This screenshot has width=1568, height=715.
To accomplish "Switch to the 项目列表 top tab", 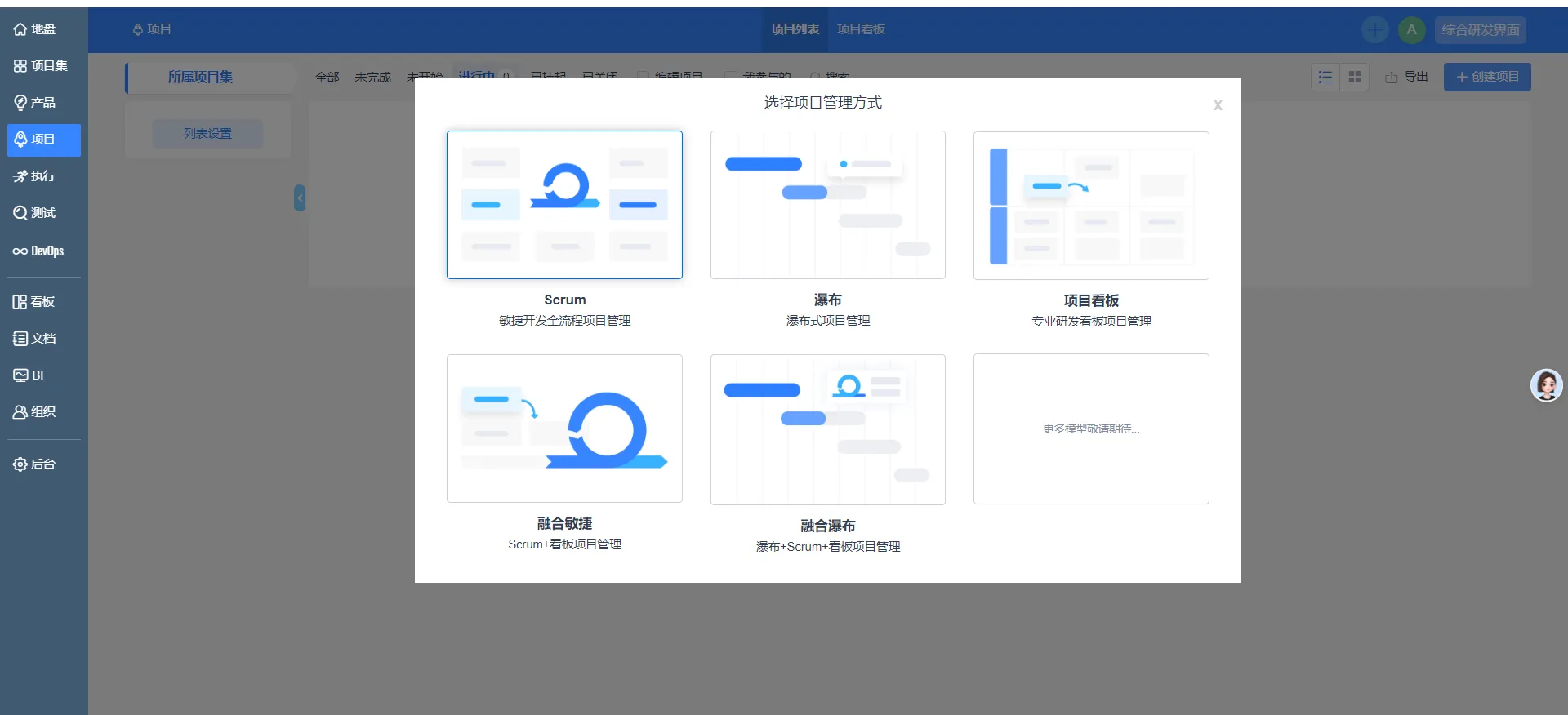I will pyautogui.click(x=795, y=29).
